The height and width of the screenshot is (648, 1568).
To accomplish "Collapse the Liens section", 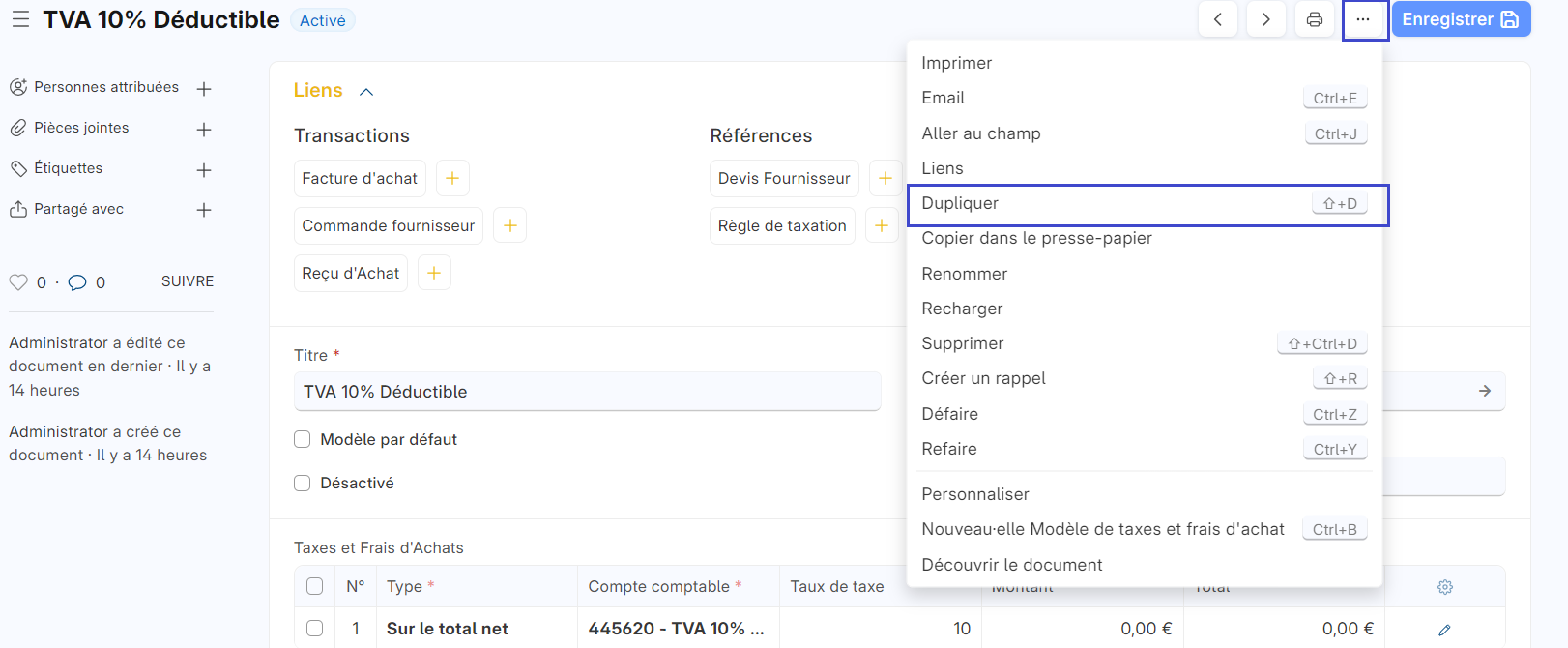I will tap(366, 92).
